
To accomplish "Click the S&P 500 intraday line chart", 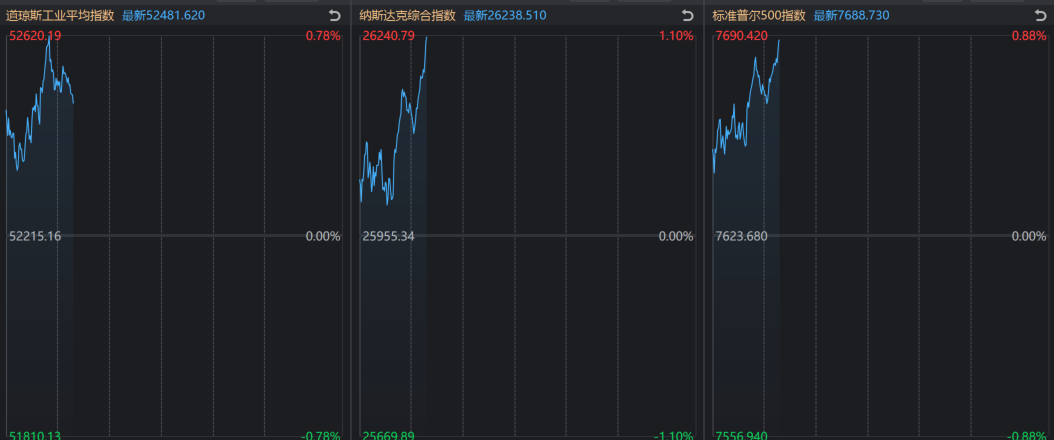I will (x=880, y=236).
